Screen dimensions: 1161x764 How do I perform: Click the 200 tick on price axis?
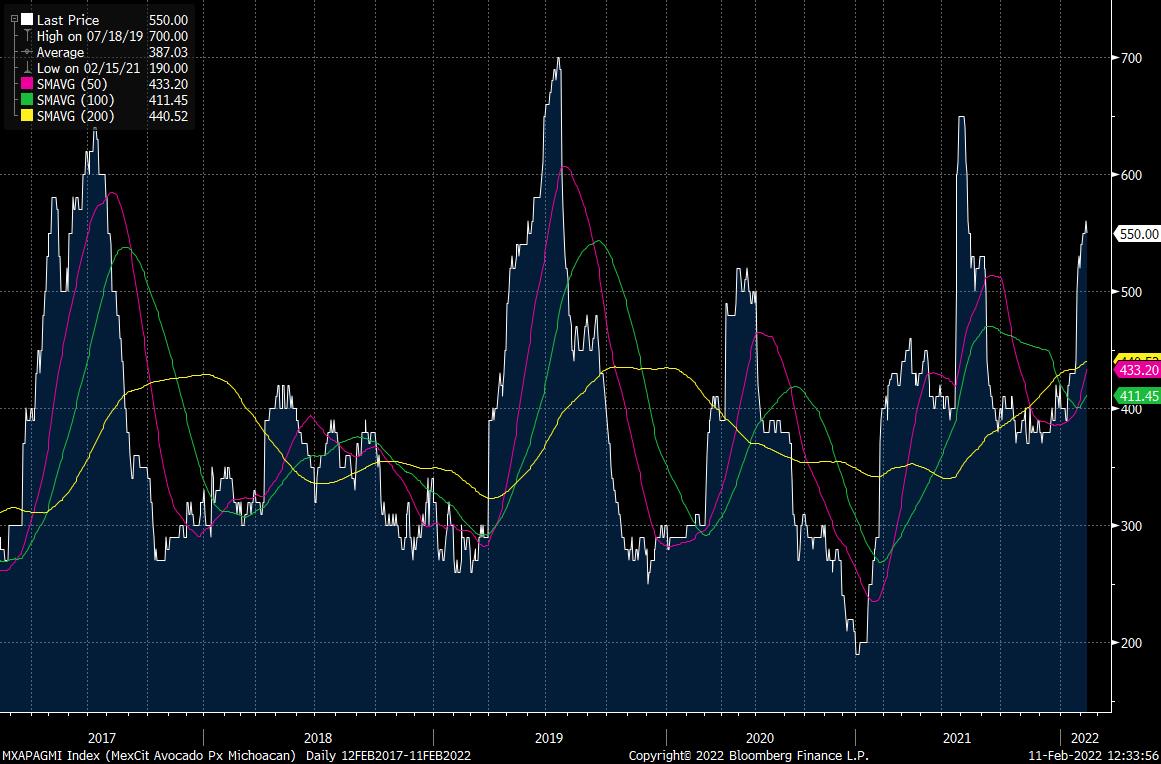(x=1132, y=642)
